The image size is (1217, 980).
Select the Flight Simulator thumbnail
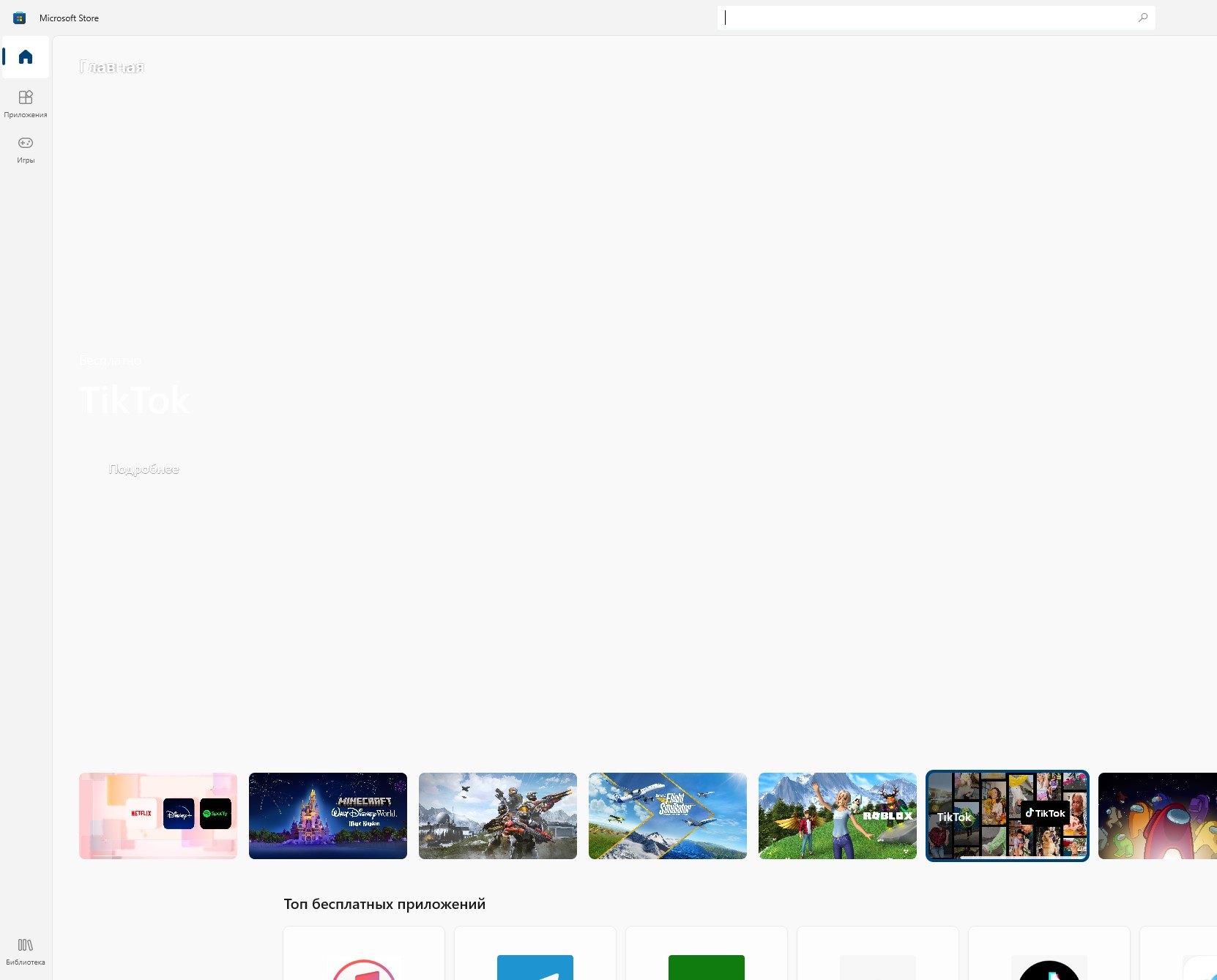click(668, 816)
